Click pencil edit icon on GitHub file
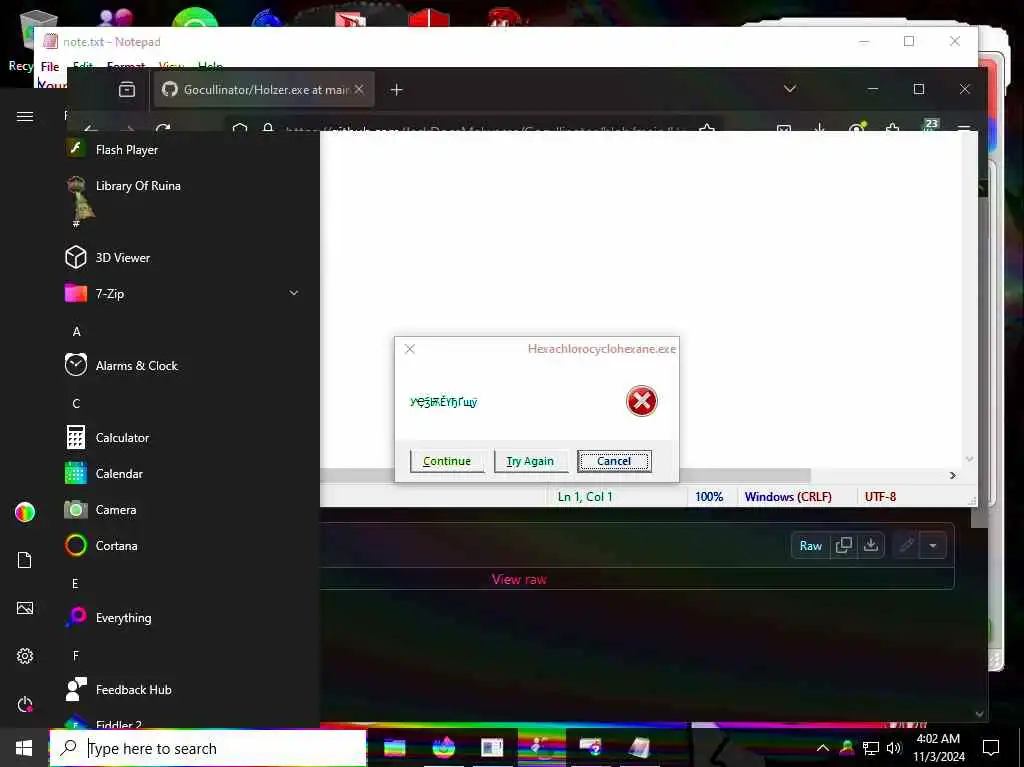This screenshot has height=767, width=1024. click(x=906, y=546)
